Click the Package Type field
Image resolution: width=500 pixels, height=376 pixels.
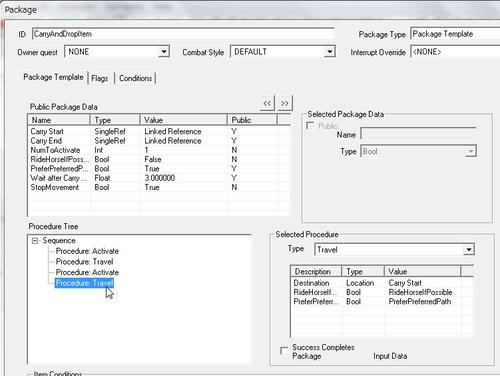(455, 34)
